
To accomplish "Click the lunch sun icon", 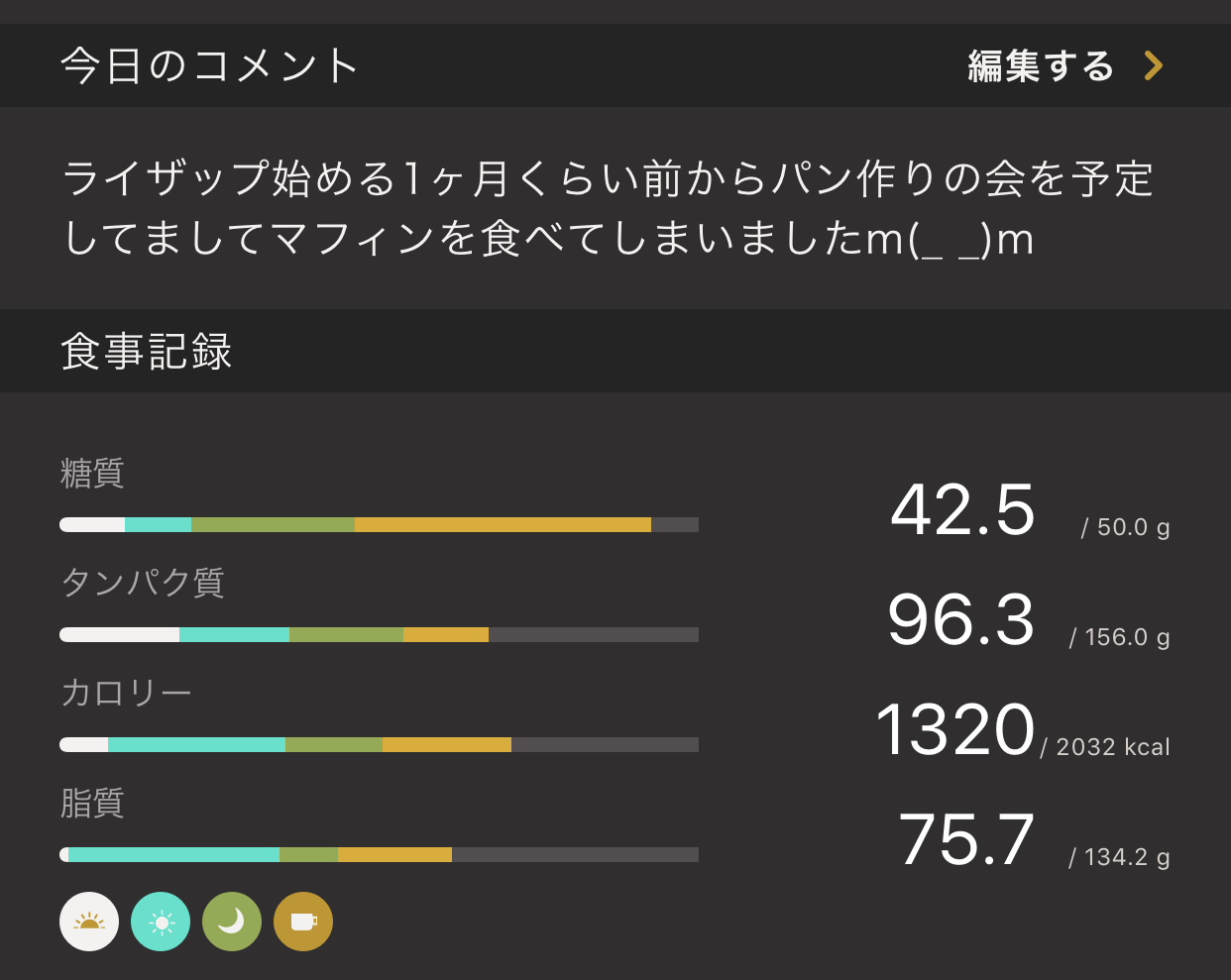I will 161,922.
